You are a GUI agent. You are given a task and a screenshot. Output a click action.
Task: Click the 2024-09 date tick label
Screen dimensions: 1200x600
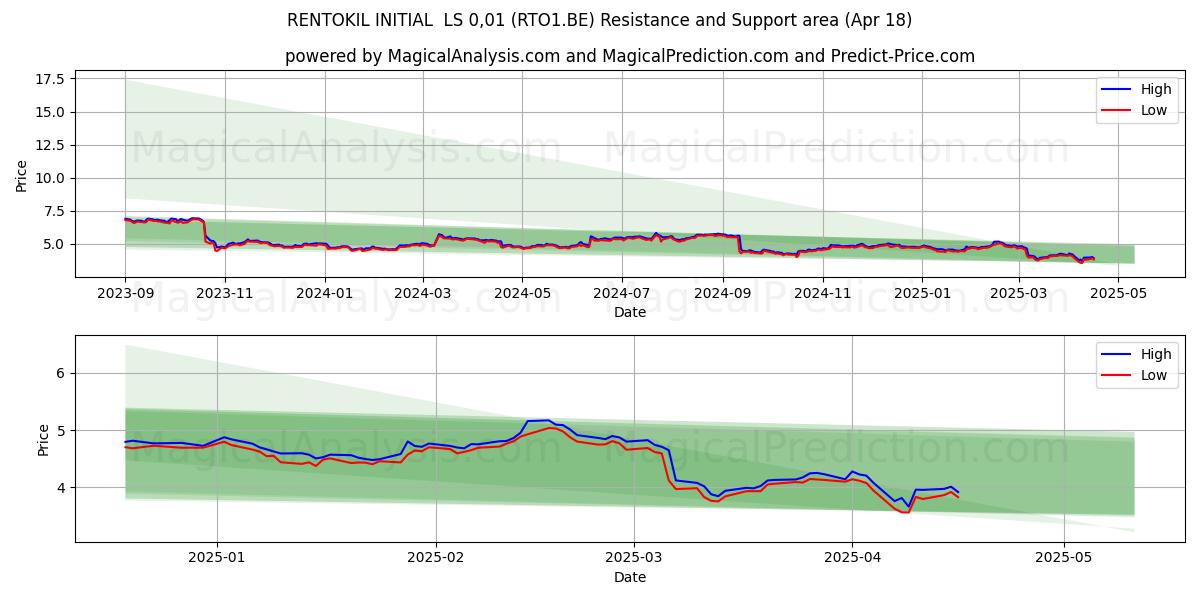722,293
